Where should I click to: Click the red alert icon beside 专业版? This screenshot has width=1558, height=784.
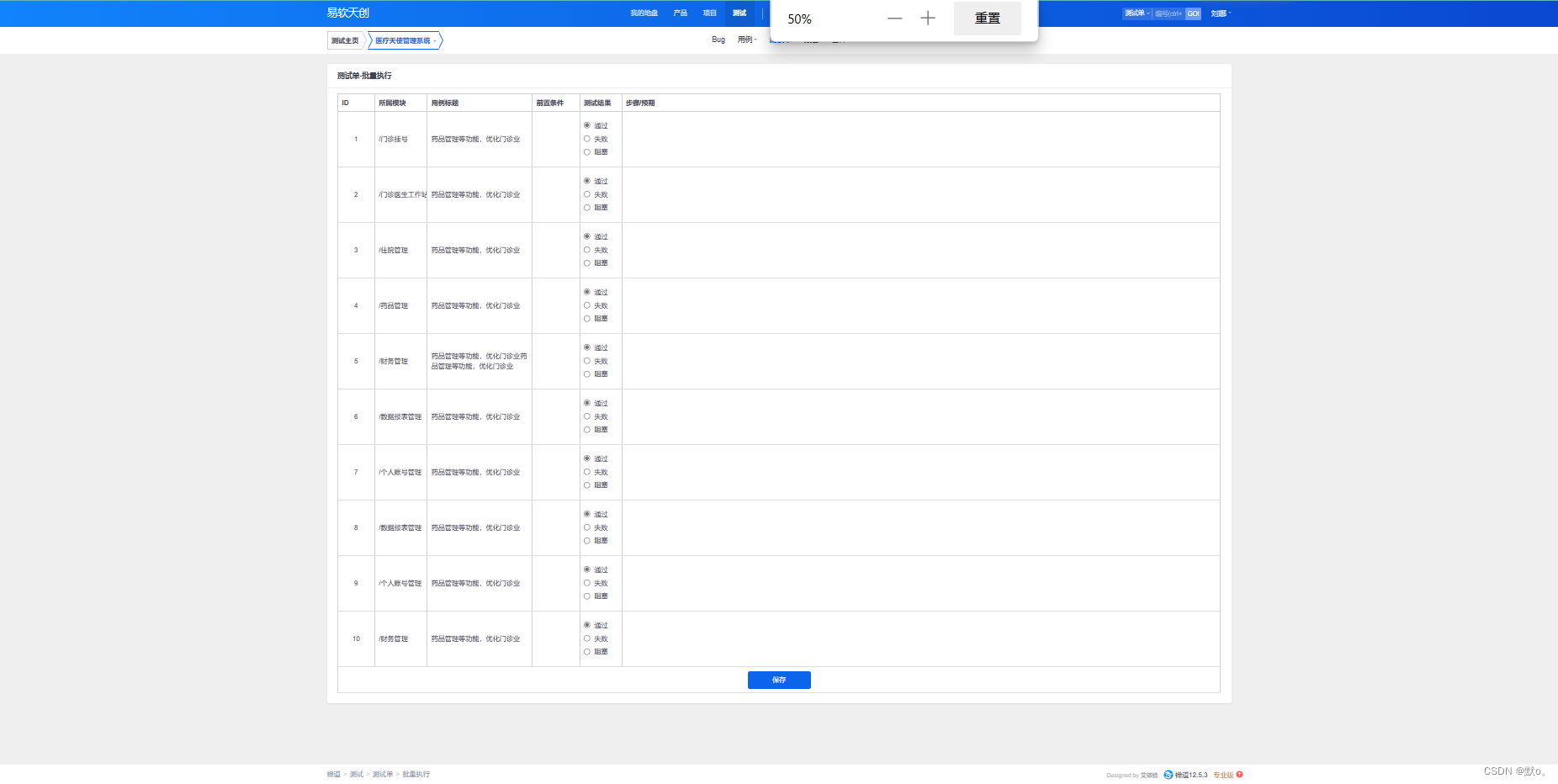[x=1239, y=775]
